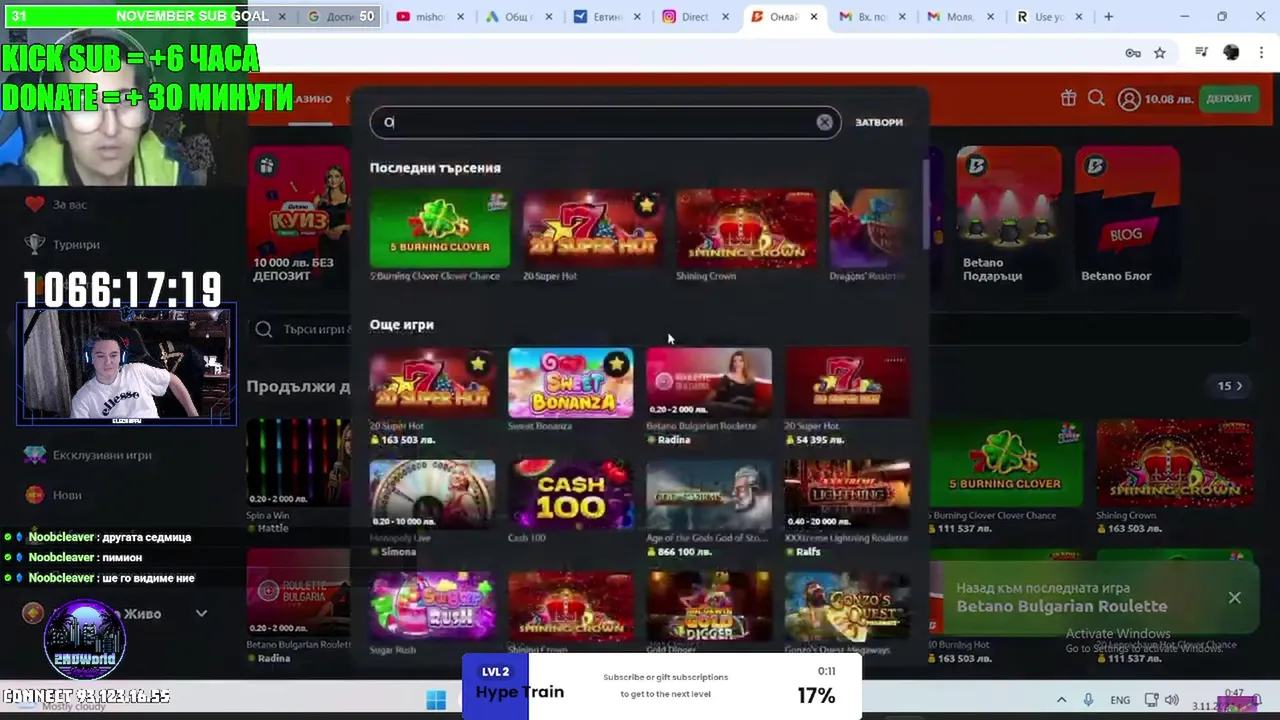Dismiss the Назад към последната игра notification

[x=1235, y=597]
